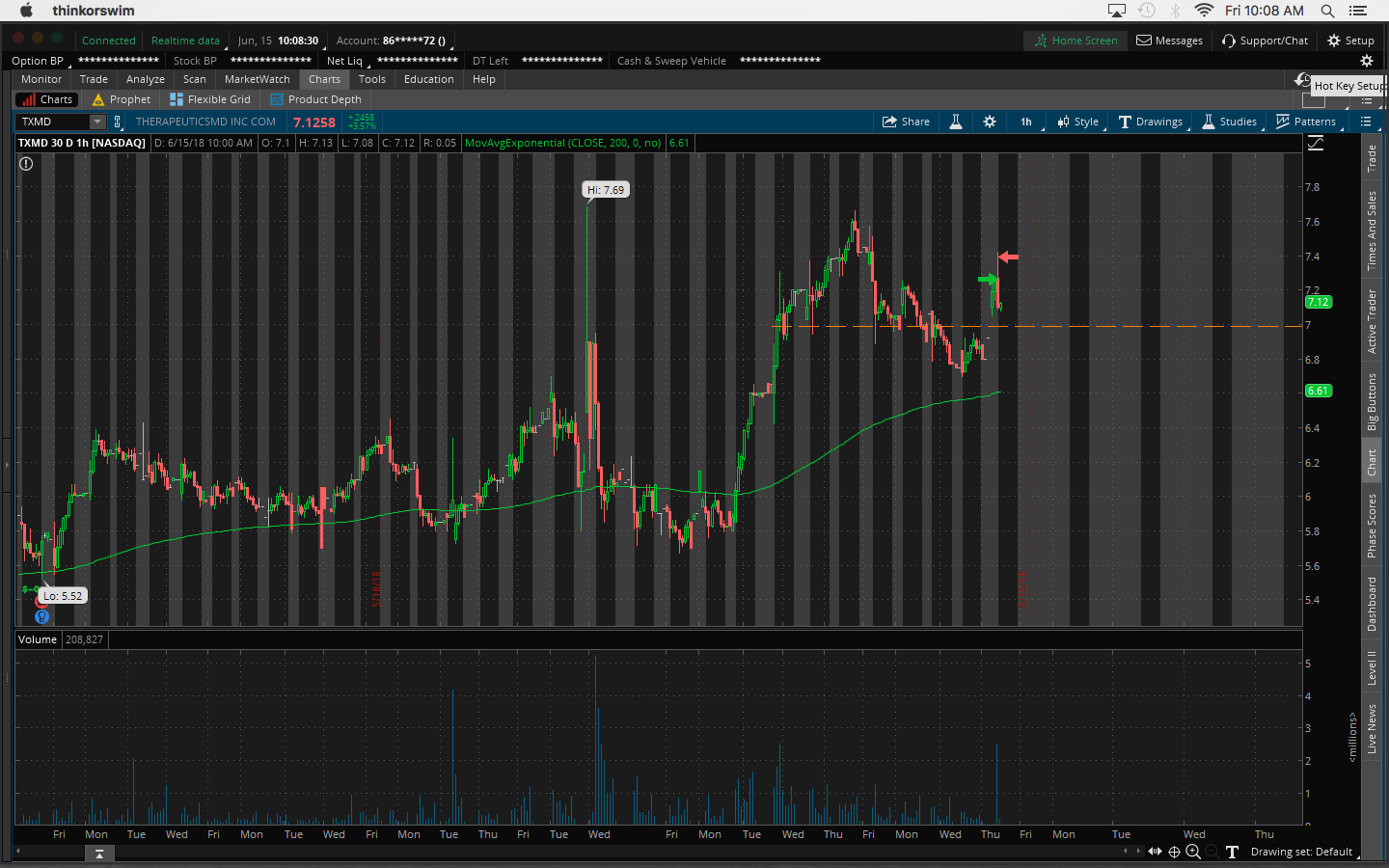Click the horizontal chart scrollbar handle
Image resolution: width=1389 pixels, height=868 pixels.
point(99,854)
